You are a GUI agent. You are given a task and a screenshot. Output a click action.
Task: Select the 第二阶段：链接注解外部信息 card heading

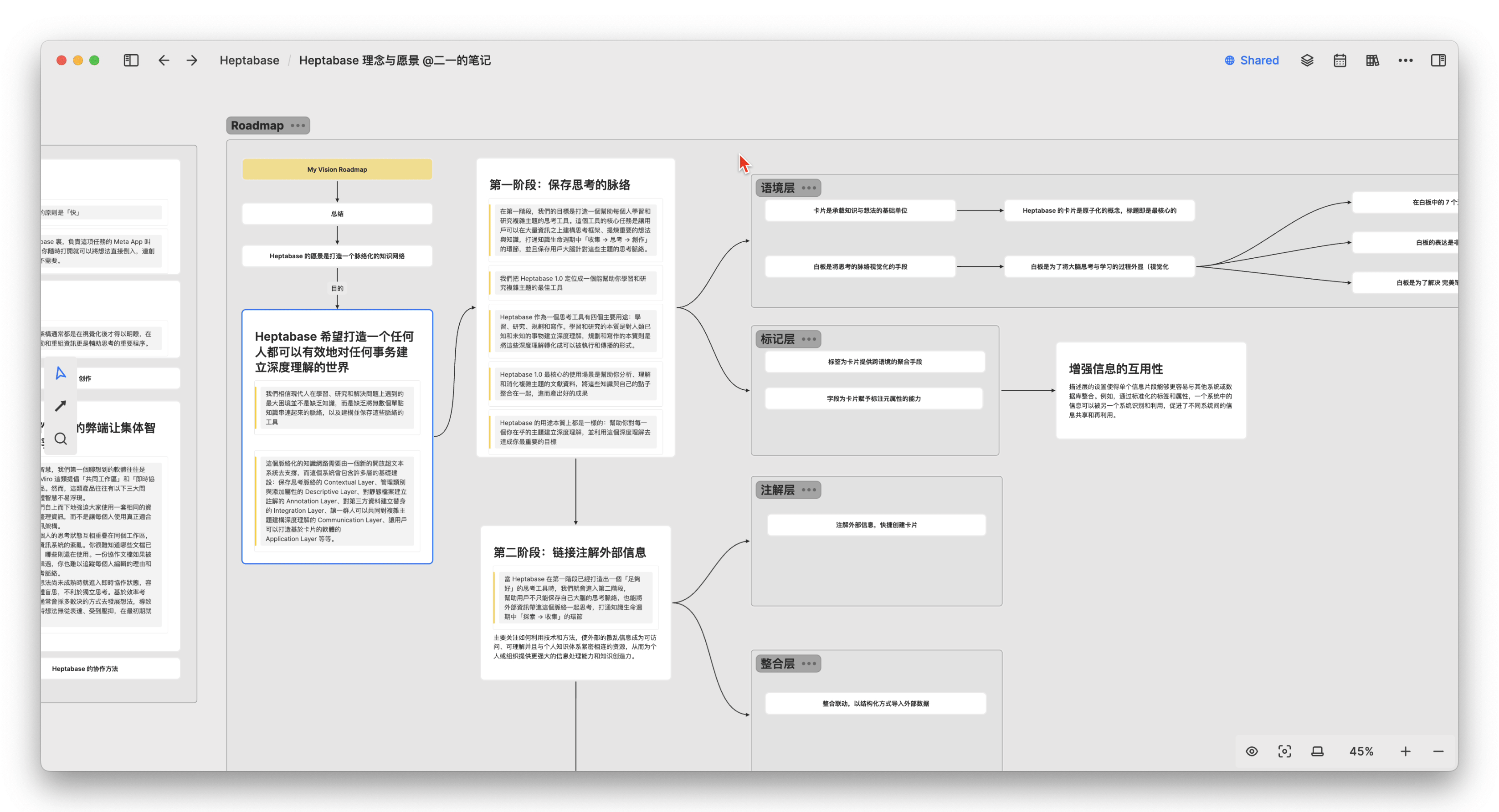pos(569,552)
